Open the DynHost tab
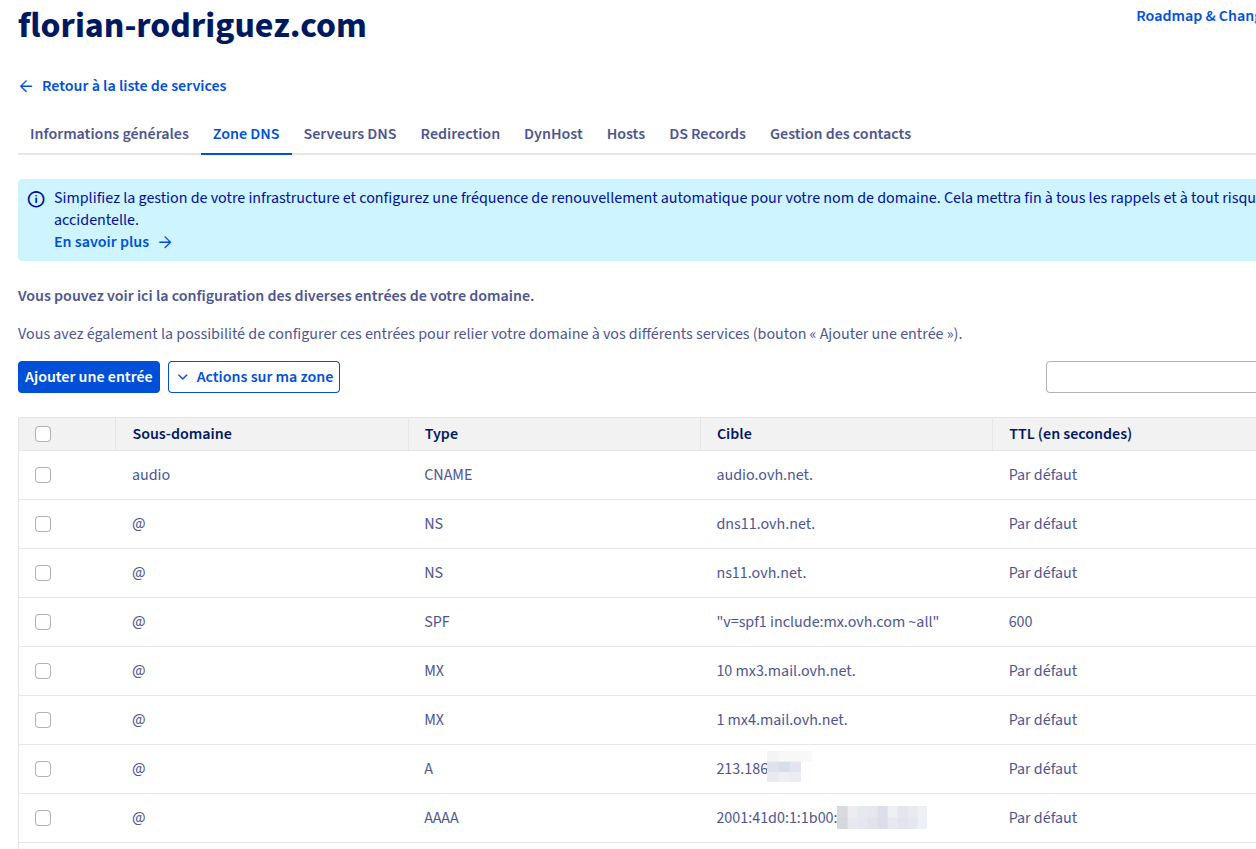 (x=553, y=133)
